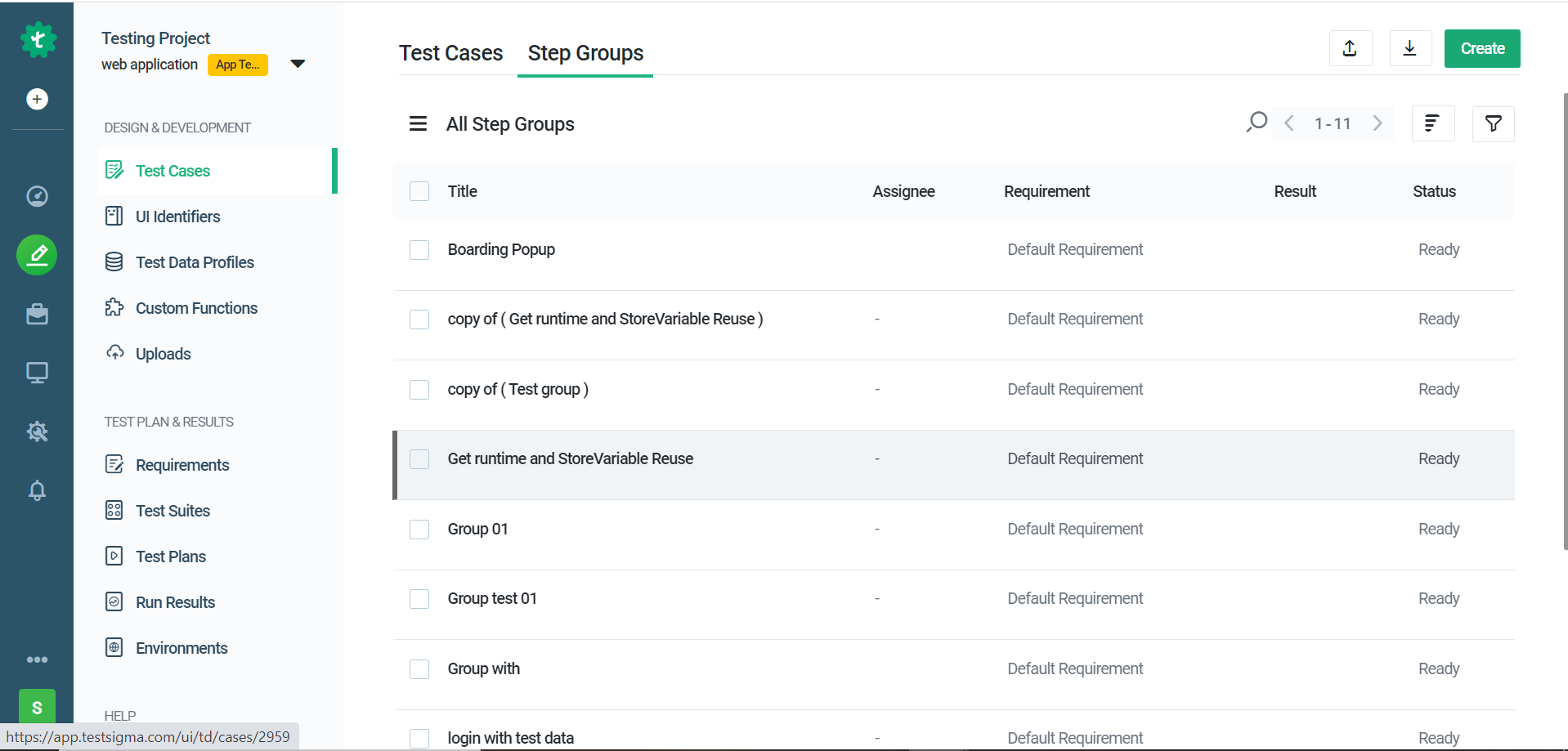Click the Uploads cloud icon
This screenshot has height=751, width=1568.
pyautogui.click(x=115, y=352)
